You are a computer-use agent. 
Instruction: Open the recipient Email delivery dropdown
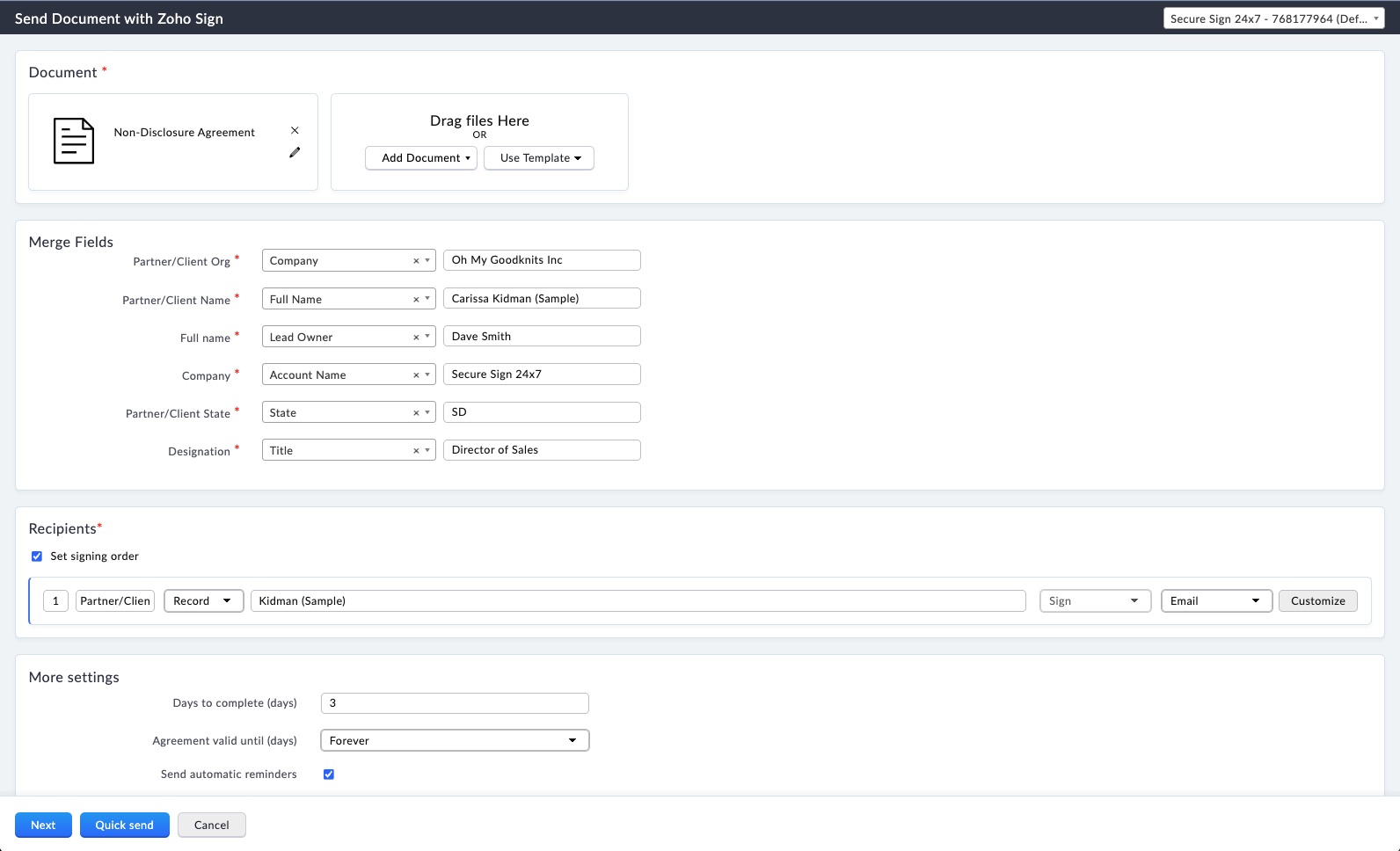pos(1215,601)
